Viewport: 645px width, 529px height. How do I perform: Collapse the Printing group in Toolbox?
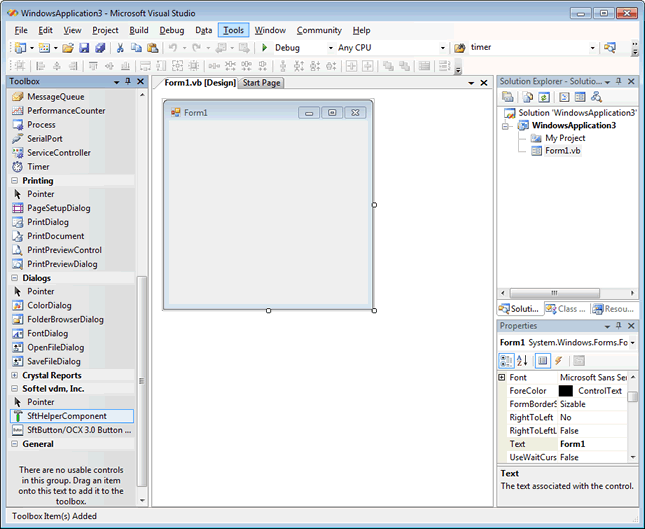[x=14, y=181]
